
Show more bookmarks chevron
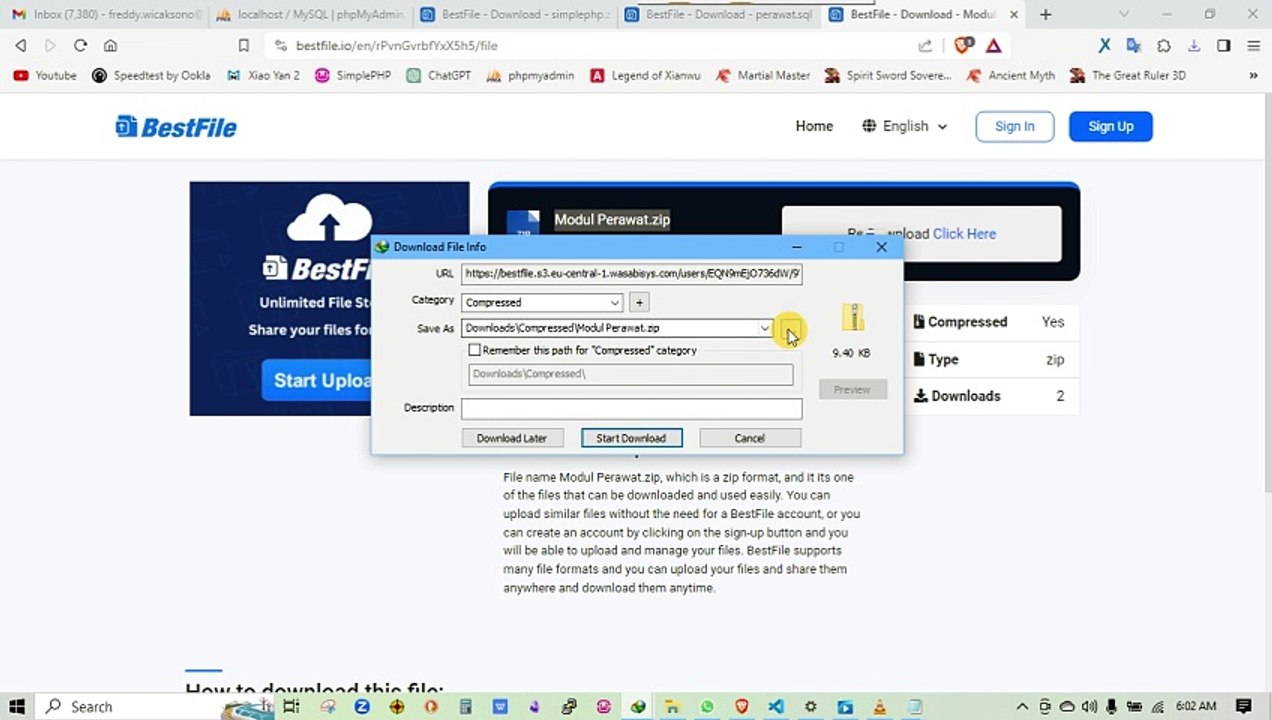point(1253,75)
